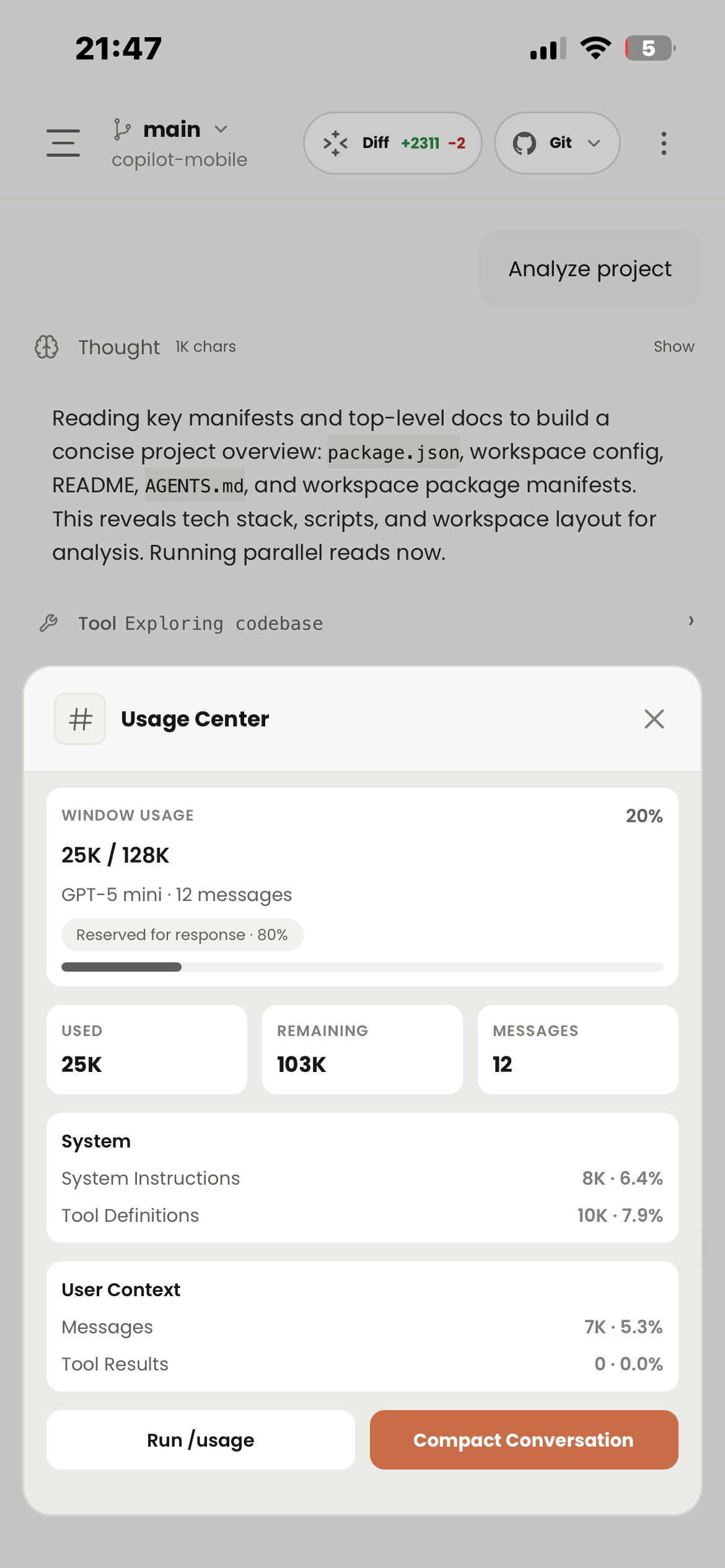Select the copilot-mobile project title
Screen dimensions: 725x1568
(179, 159)
